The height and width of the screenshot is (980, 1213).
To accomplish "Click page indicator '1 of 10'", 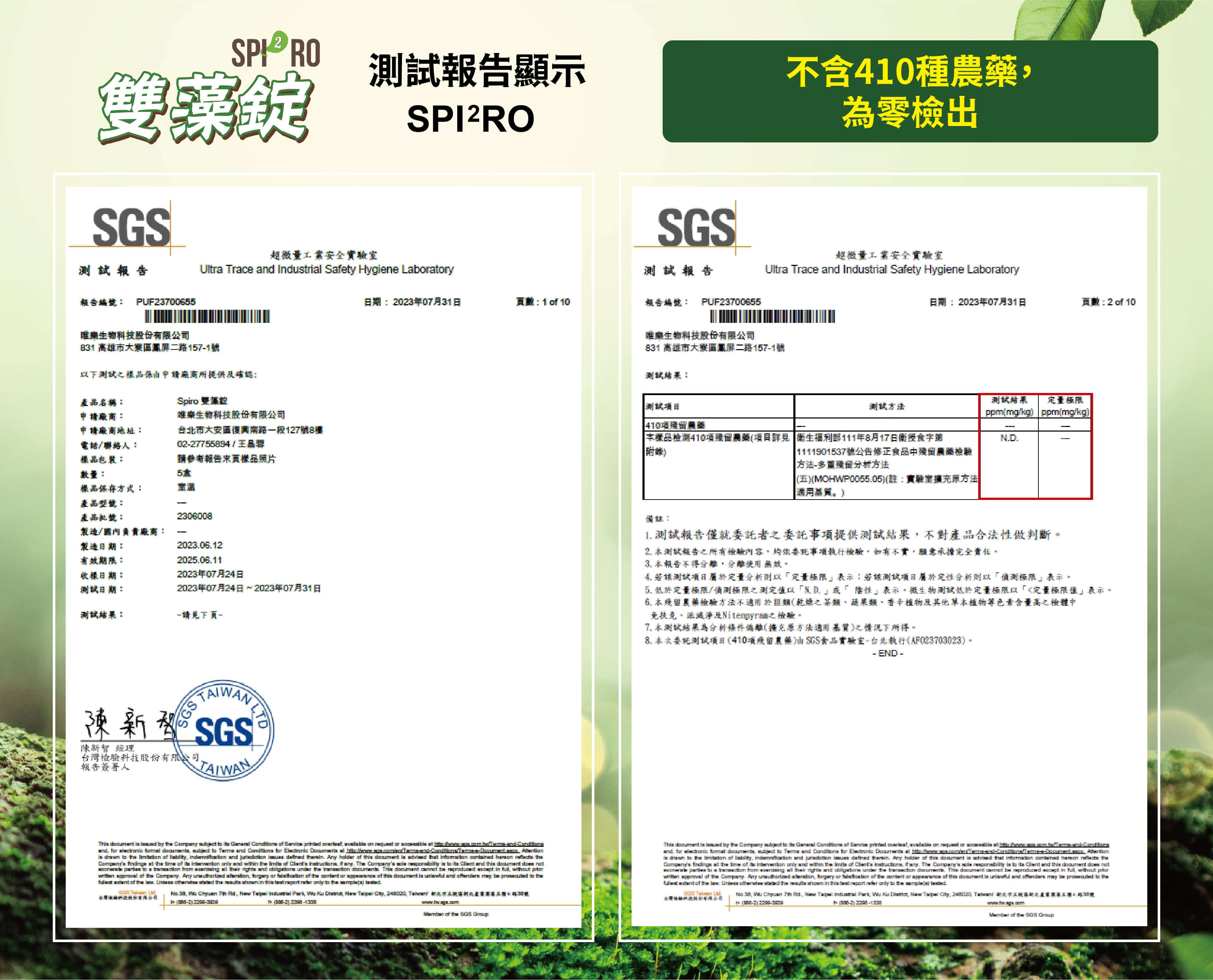I will [x=556, y=302].
